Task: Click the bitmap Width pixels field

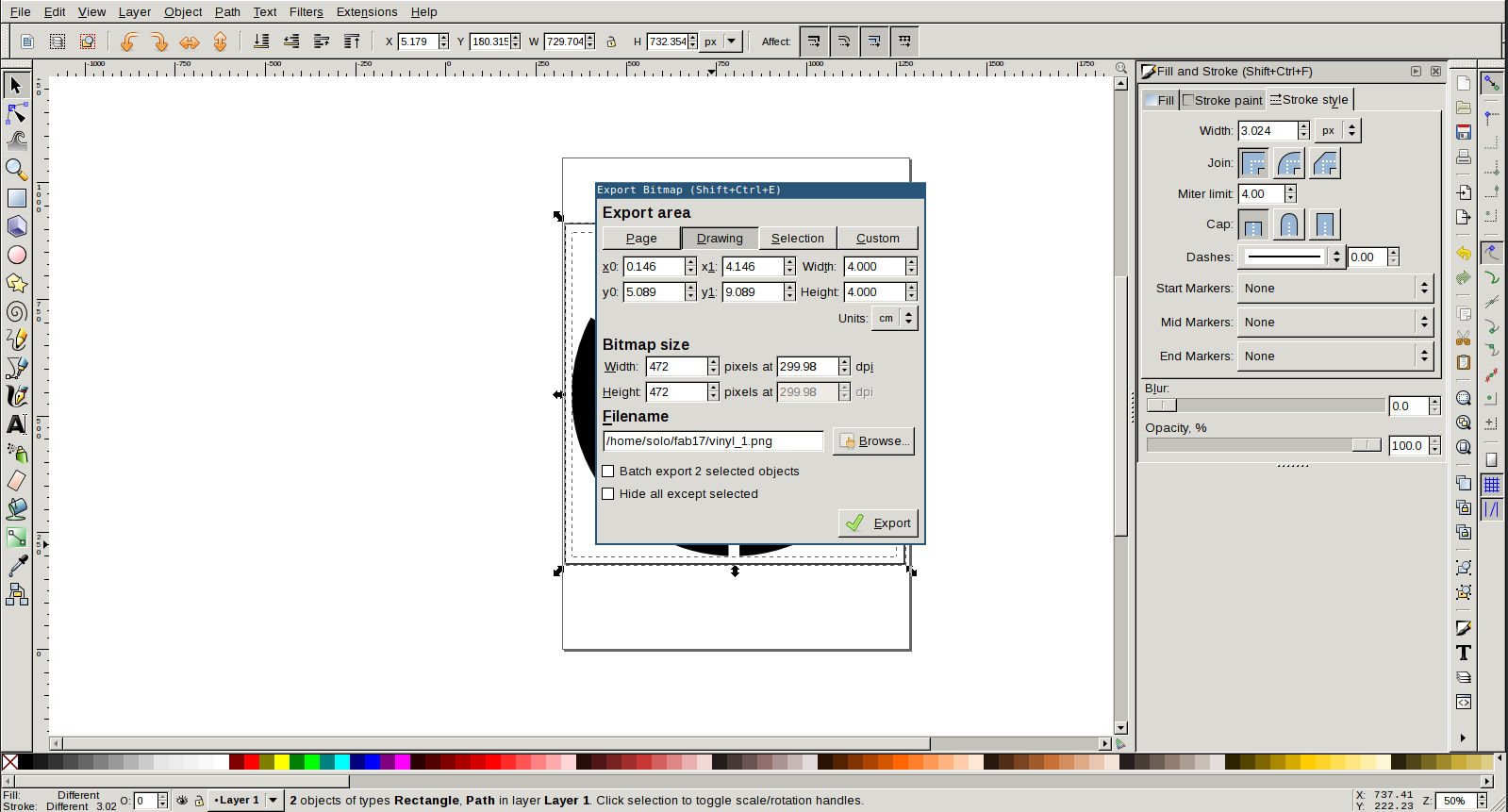Action: click(676, 367)
